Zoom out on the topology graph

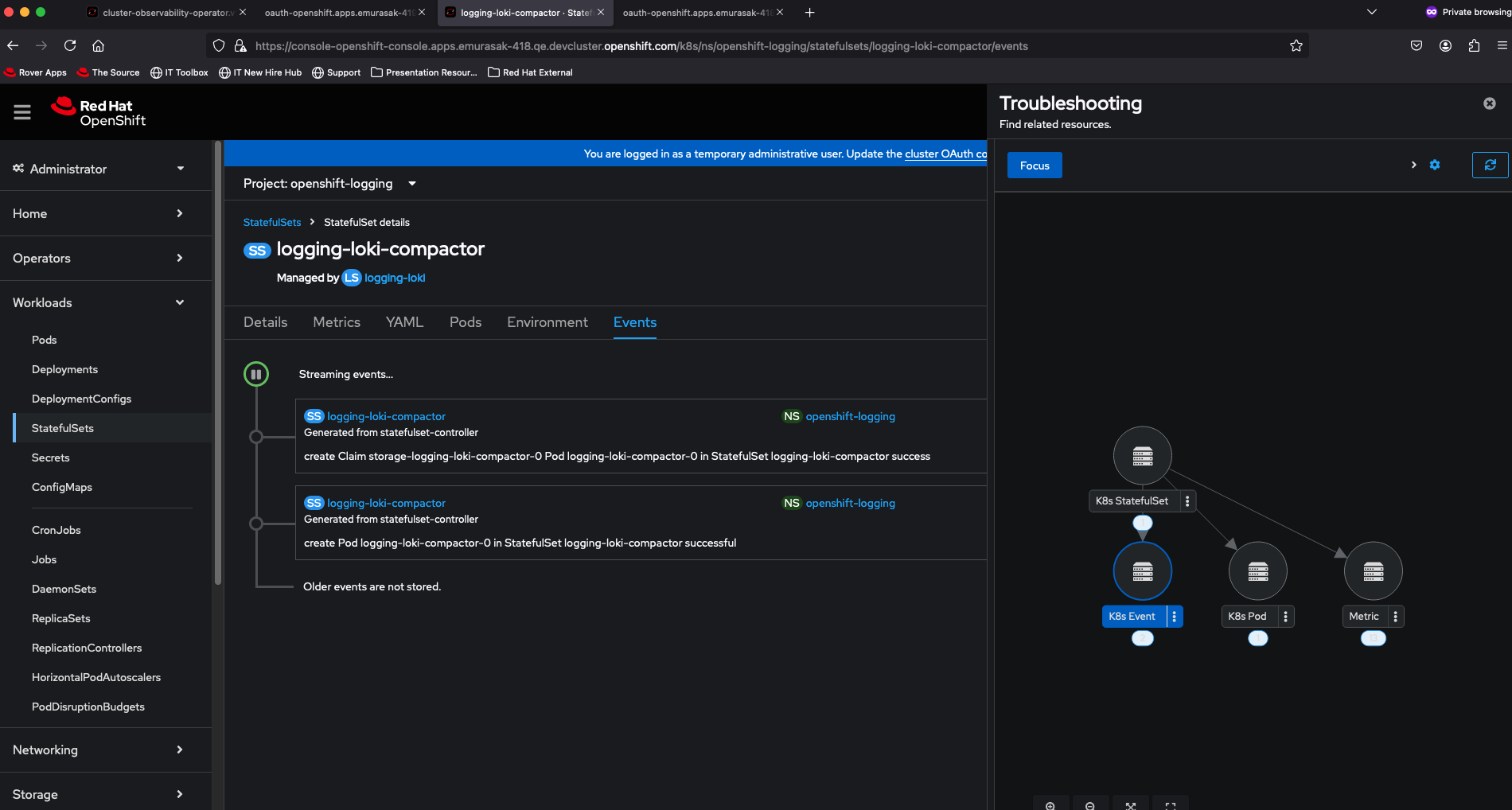click(1090, 804)
